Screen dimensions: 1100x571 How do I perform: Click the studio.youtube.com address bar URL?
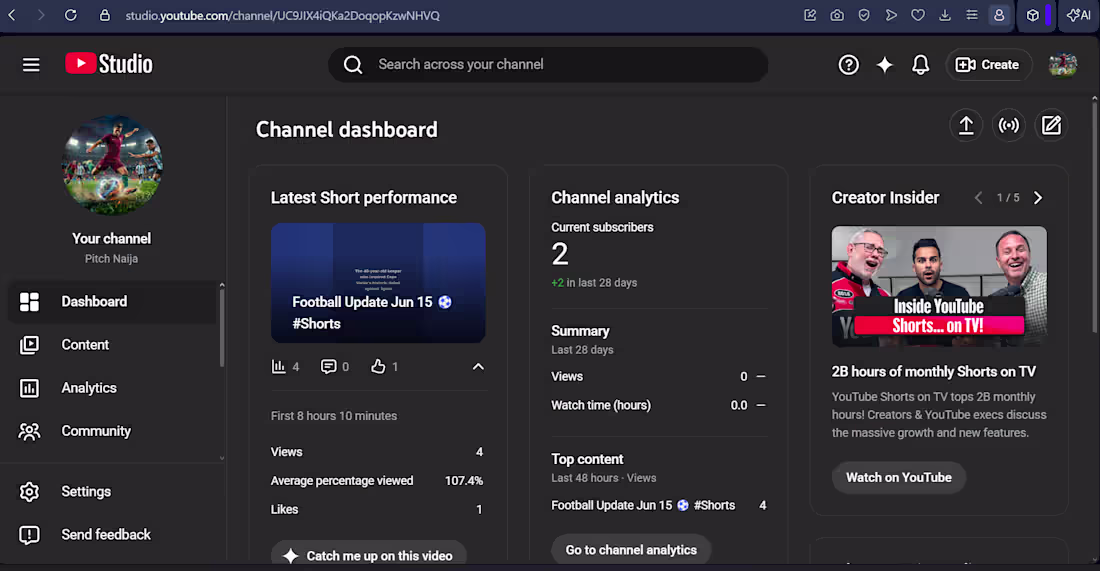tap(283, 15)
